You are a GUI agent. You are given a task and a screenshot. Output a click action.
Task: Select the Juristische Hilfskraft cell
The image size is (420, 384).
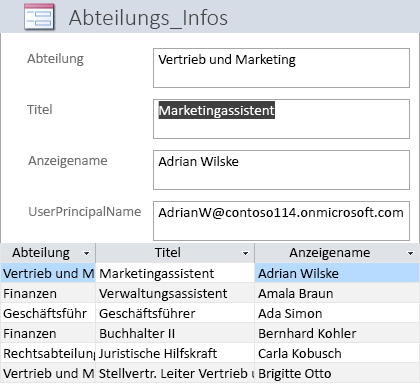pos(175,353)
